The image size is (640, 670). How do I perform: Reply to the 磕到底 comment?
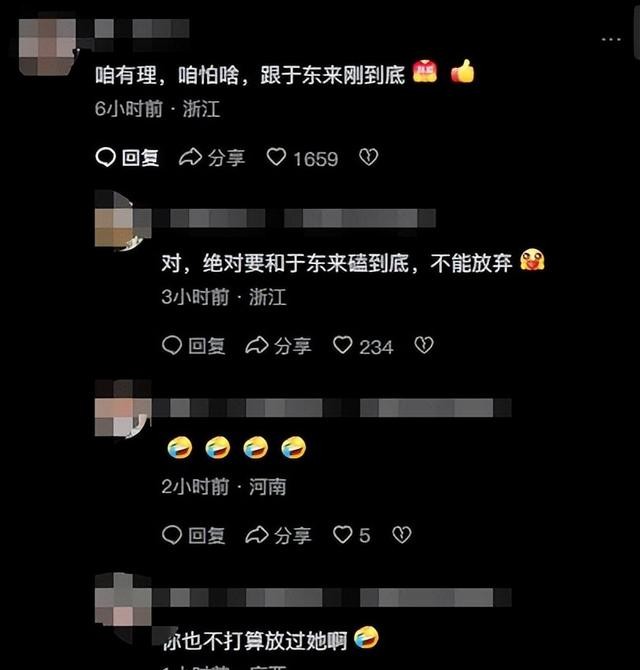194,346
